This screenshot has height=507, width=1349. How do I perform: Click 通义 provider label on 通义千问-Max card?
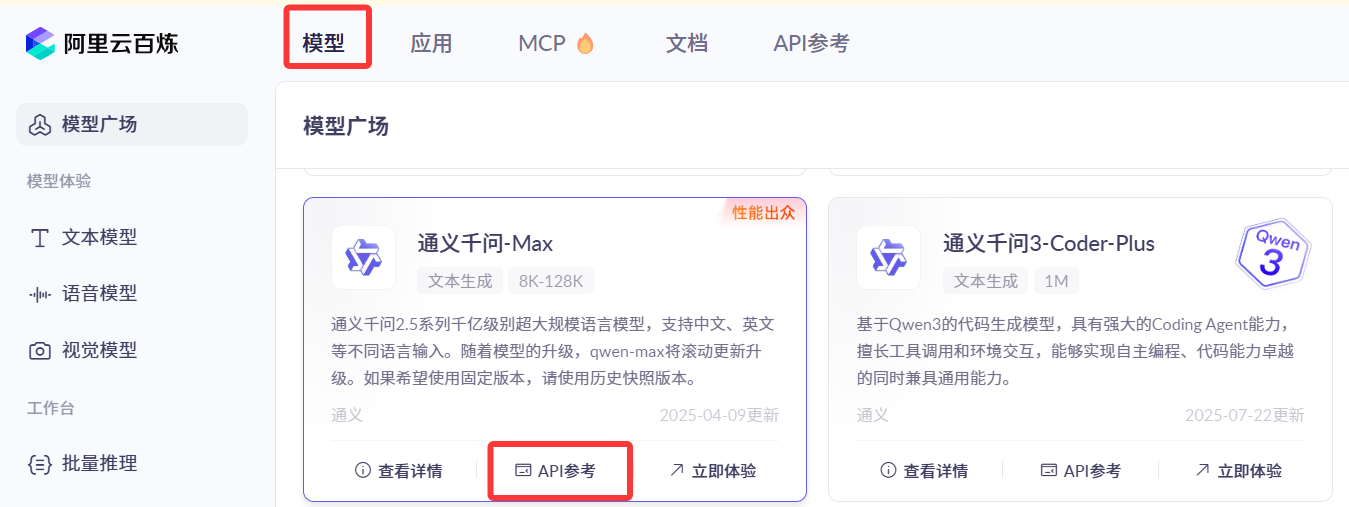click(x=347, y=415)
